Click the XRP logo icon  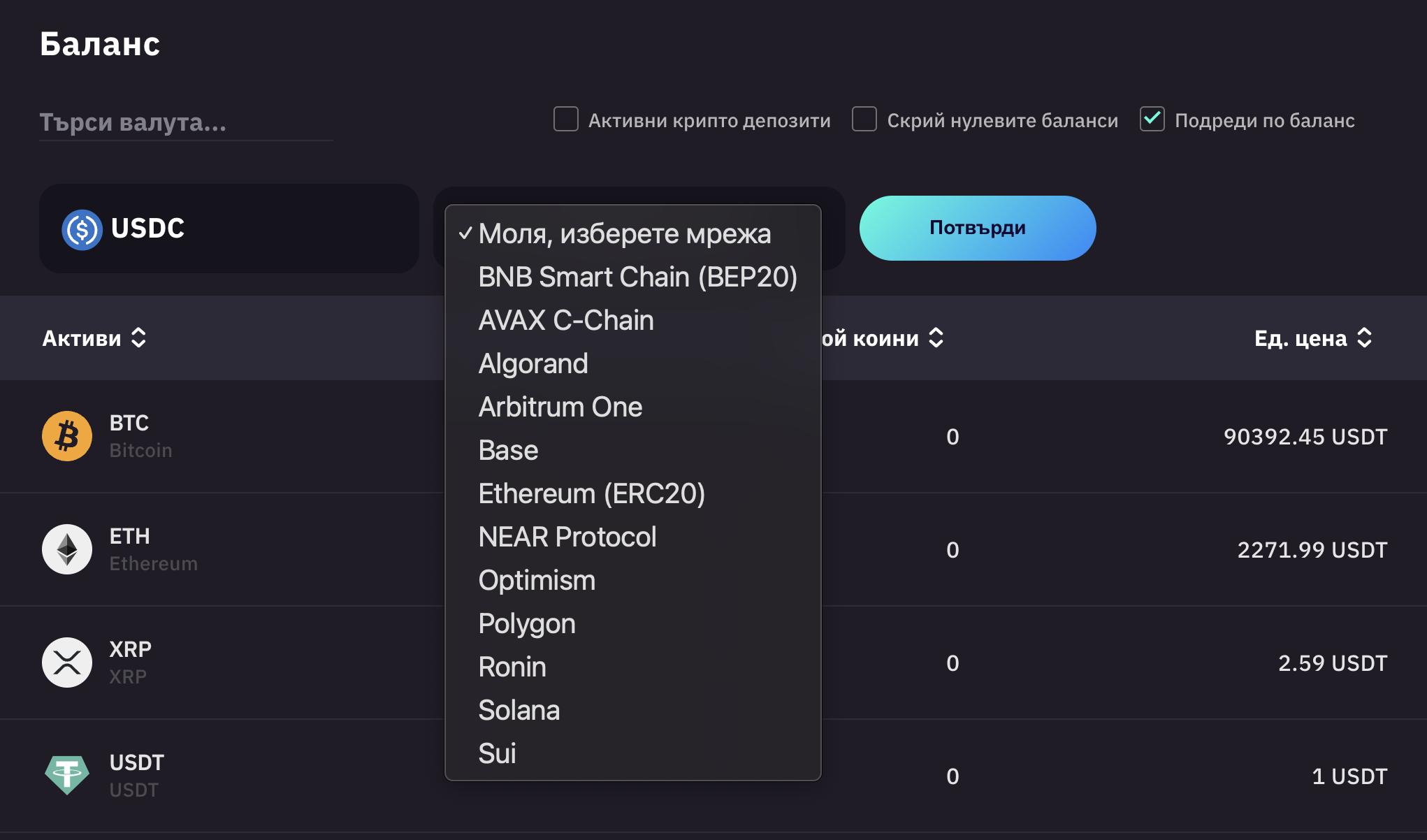pyautogui.click(x=67, y=662)
